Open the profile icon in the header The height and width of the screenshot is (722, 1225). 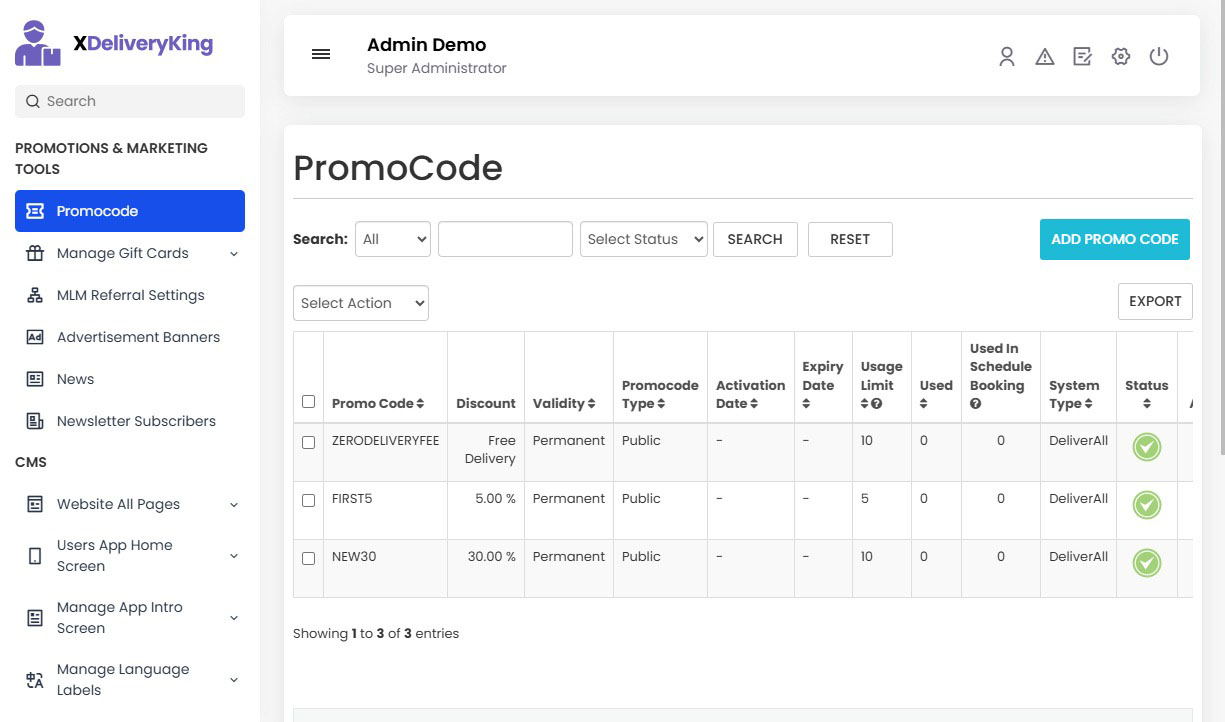(x=1006, y=57)
